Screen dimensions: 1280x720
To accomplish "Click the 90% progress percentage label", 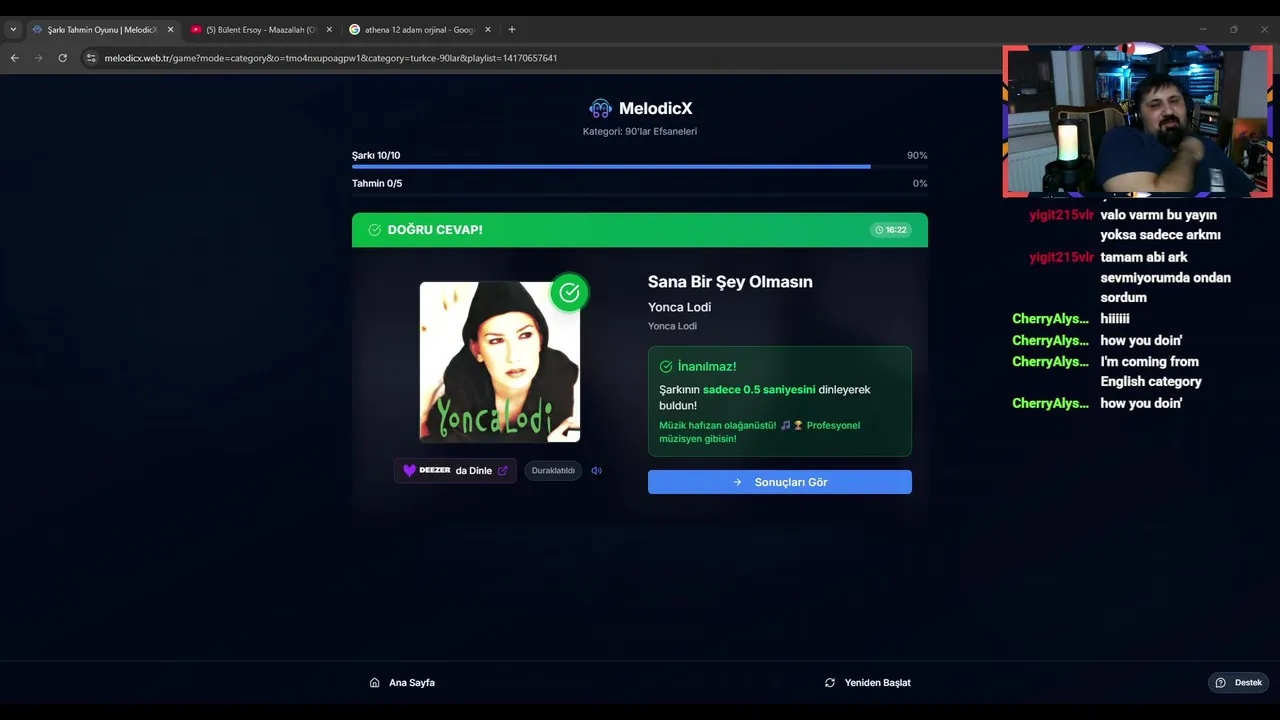I will (x=917, y=156).
